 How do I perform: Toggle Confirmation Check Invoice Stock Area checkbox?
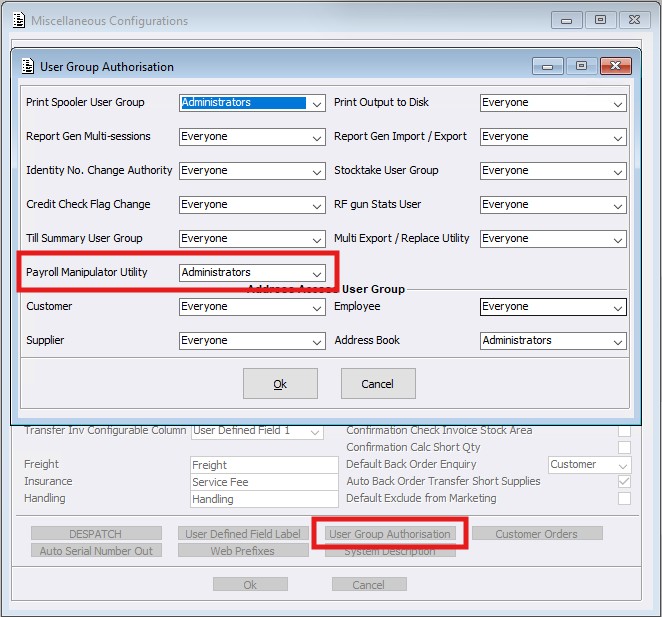click(x=624, y=431)
